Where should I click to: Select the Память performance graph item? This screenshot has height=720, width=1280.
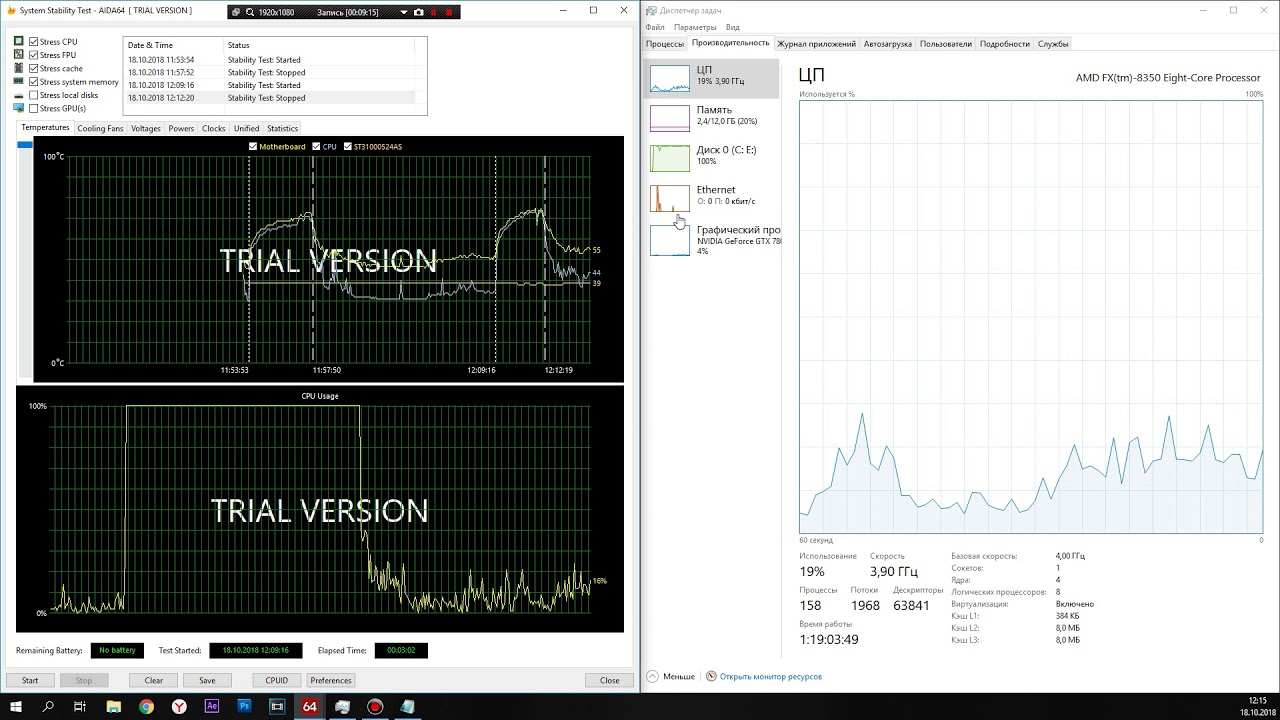[712, 117]
